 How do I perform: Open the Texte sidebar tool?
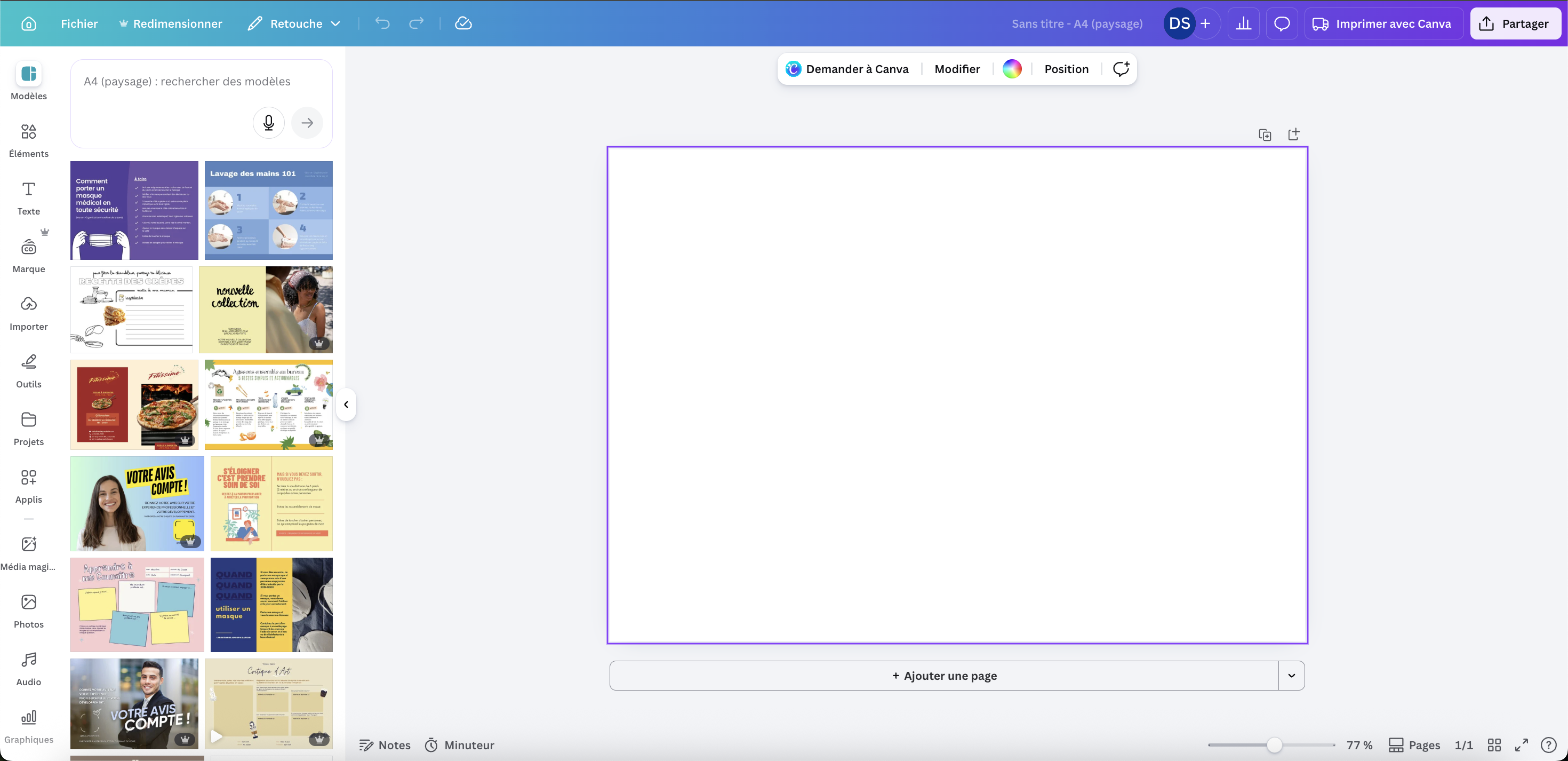point(29,198)
